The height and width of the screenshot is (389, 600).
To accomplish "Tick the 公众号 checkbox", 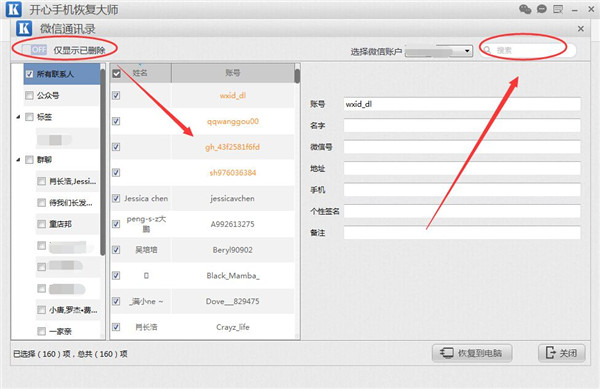I will click(29, 95).
